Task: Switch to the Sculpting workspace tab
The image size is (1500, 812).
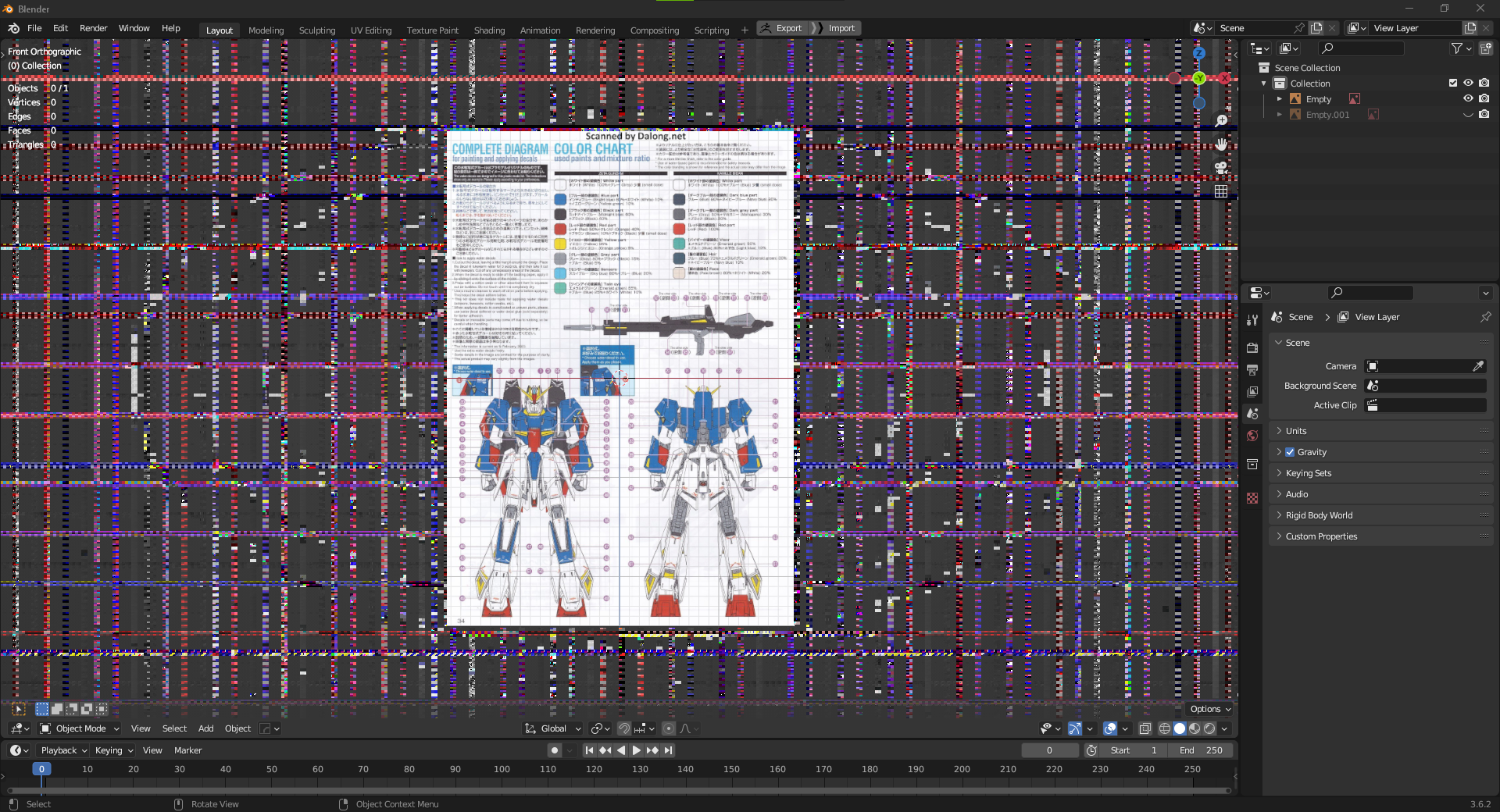Action: point(316,30)
